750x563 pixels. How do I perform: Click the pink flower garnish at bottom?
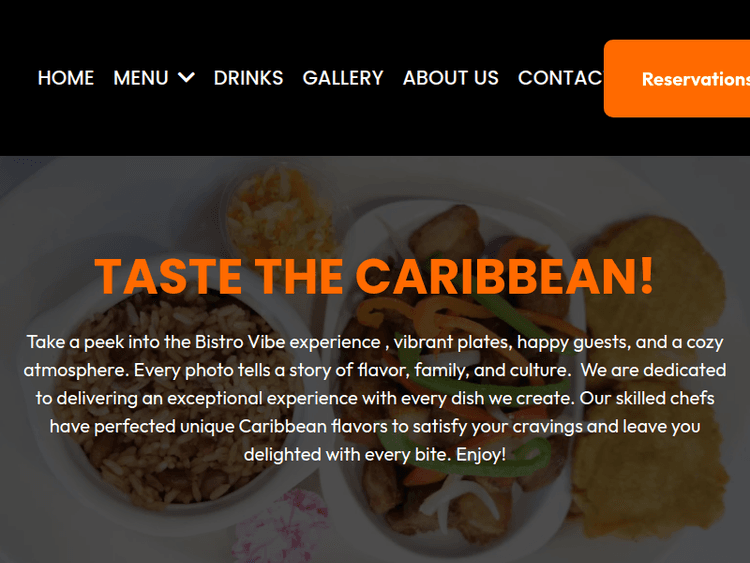click(282, 526)
